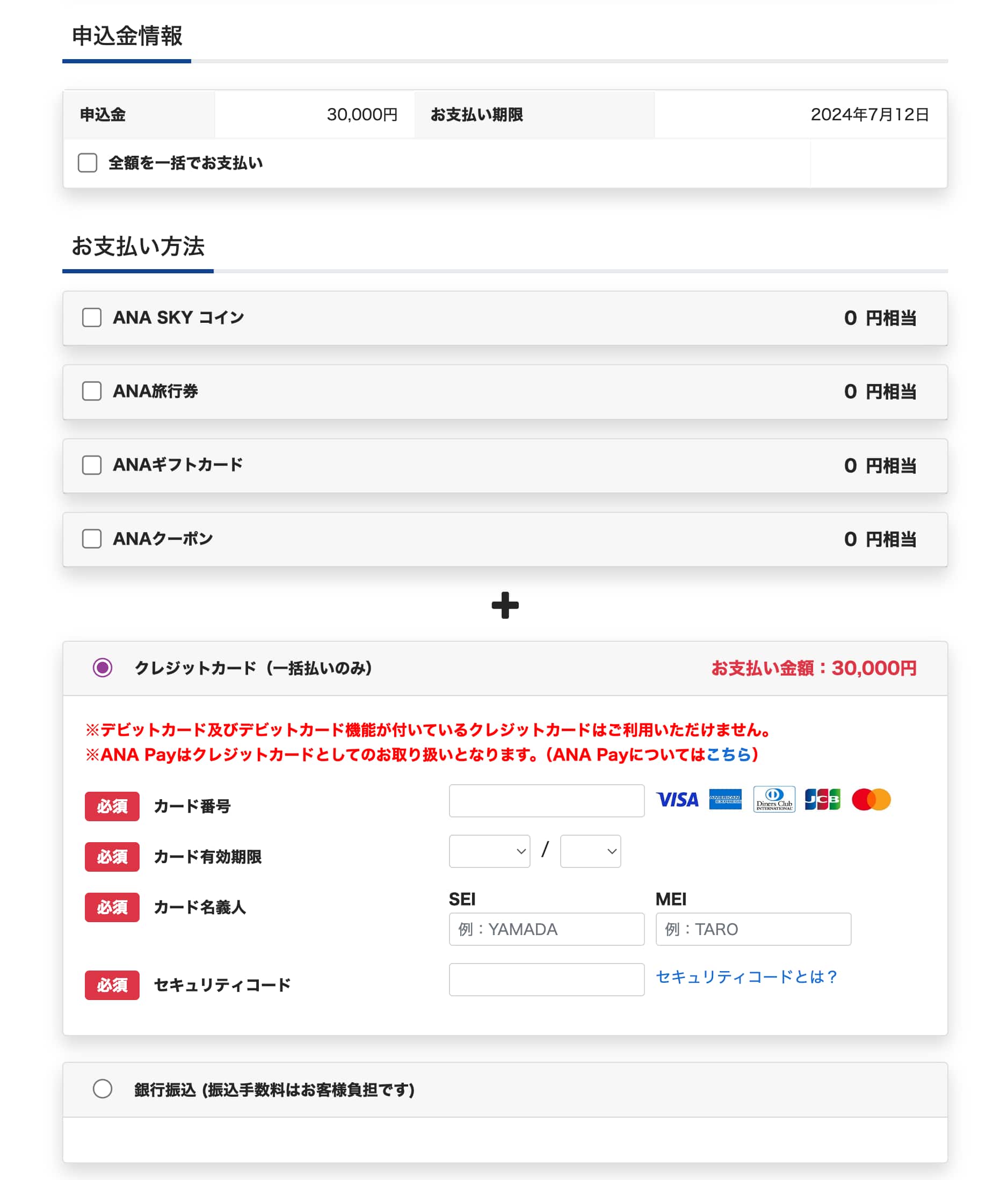Tick the ANA旅行券 checkbox
The height and width of the screenshot is (1180, 1008).
point(92,391)
